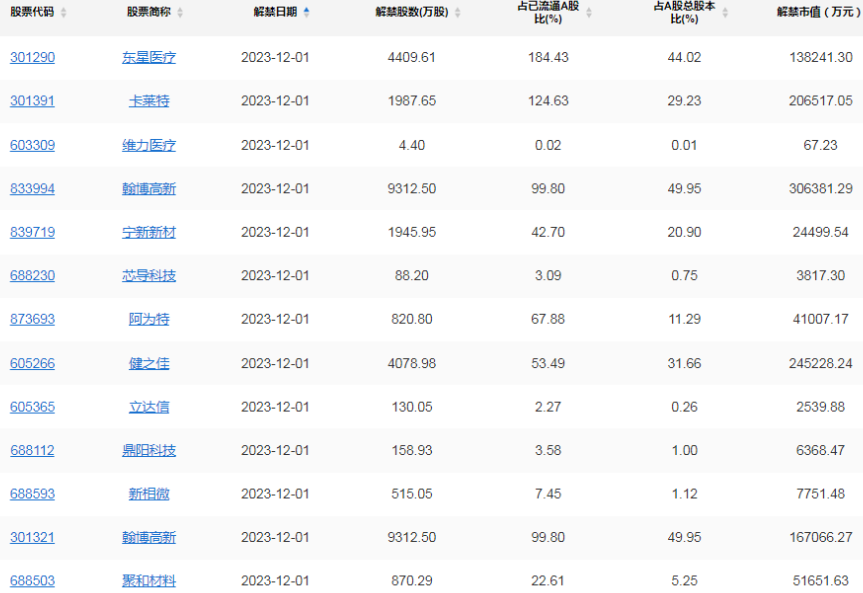Open stock code 688230 link
Viewport: 863px width, 593px height.
pos(32,275)
